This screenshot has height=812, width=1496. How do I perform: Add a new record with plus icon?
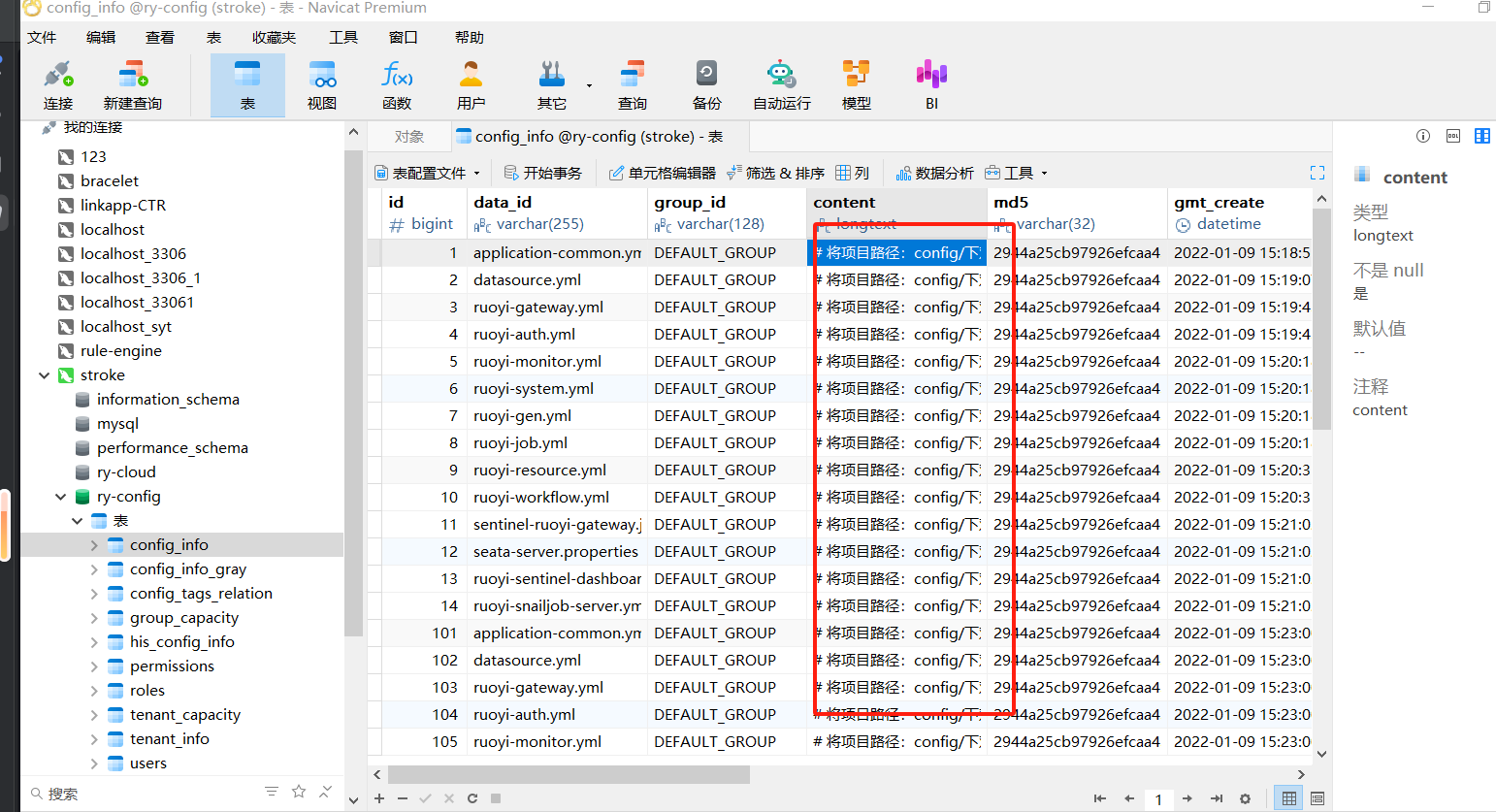[x=379, y=798]
